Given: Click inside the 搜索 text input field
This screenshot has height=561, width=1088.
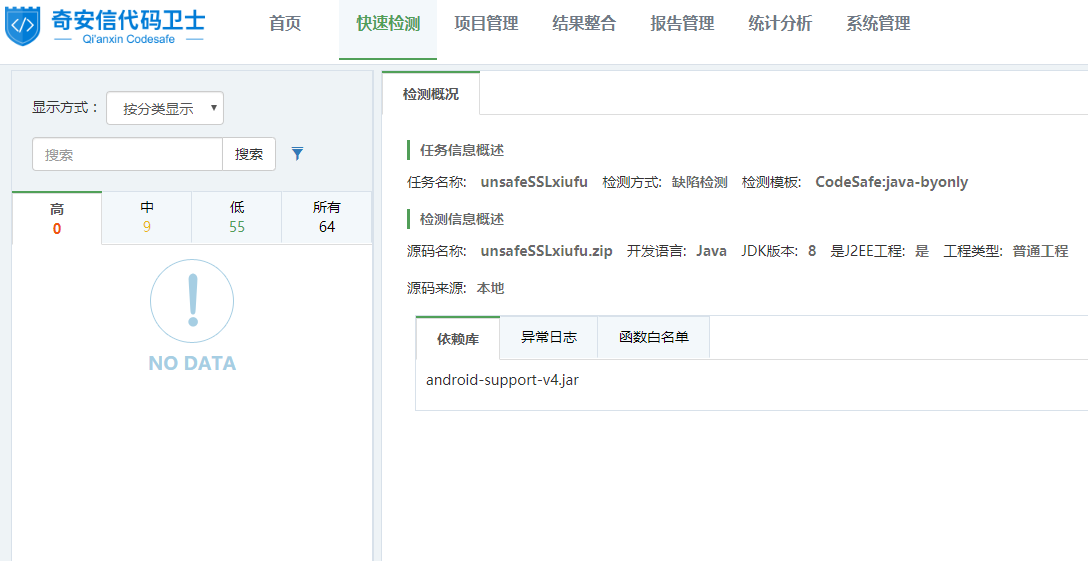Looking at the screenshot, I should point(127,155).
